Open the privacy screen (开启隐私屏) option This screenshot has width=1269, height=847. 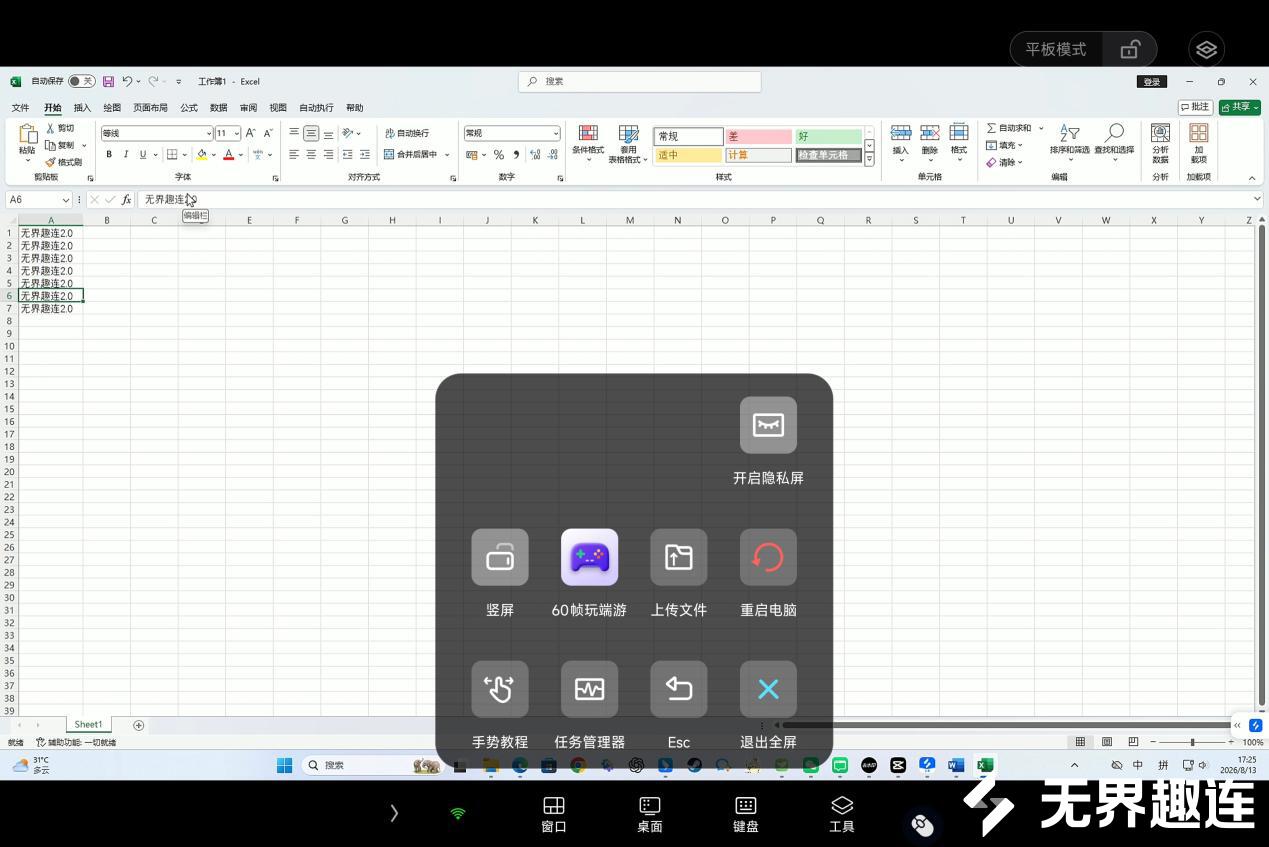tap(768, 425)
